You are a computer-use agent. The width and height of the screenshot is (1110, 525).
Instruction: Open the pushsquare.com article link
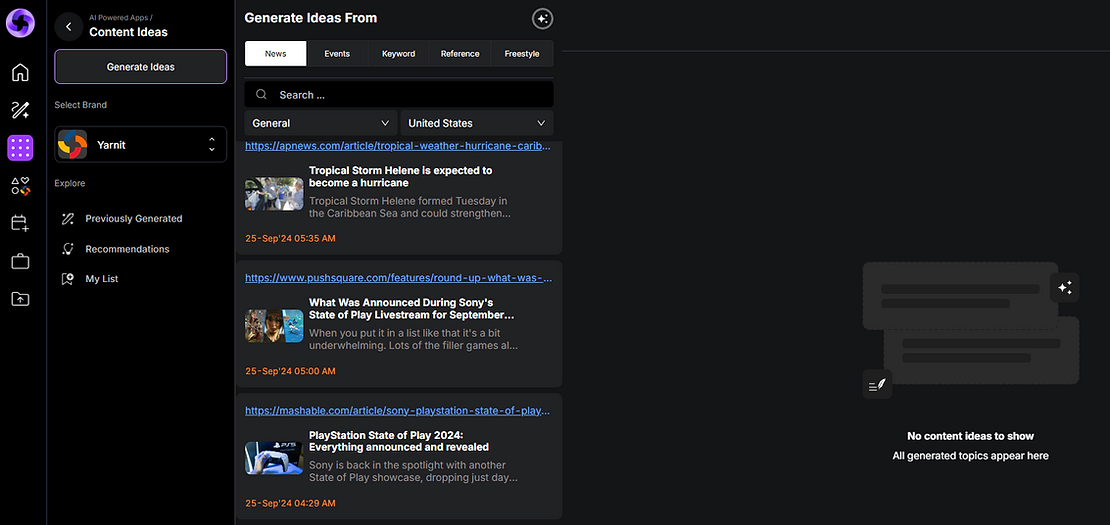(x=398, y=278)
